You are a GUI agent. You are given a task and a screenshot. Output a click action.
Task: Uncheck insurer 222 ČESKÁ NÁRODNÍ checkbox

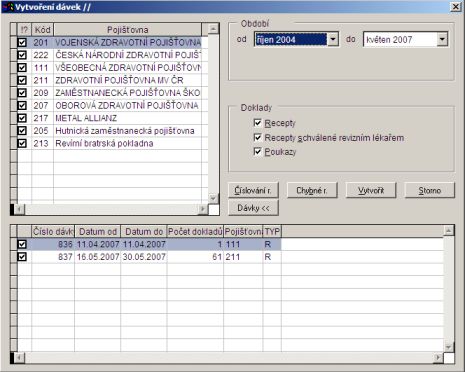click(x=22, y=55)
